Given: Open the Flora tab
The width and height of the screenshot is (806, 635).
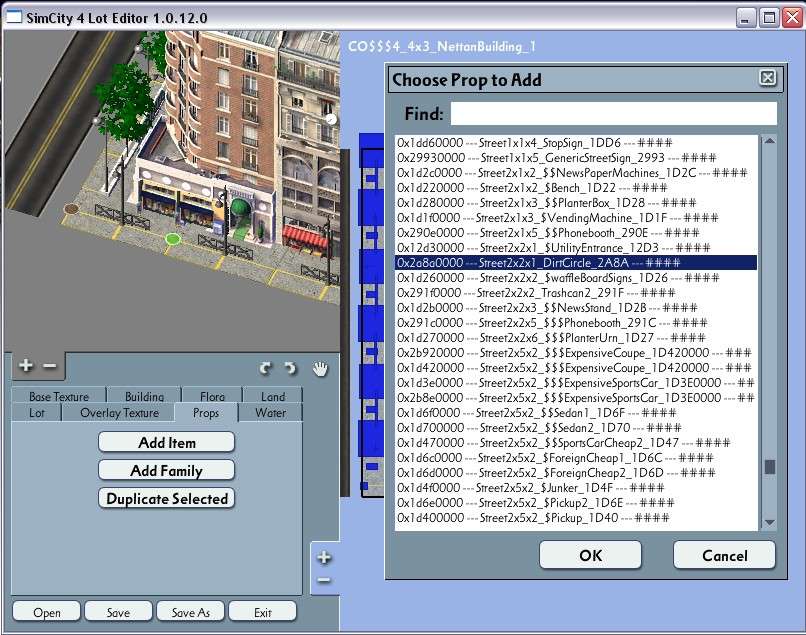Looking at the screenshot, I should coord(212,396).
